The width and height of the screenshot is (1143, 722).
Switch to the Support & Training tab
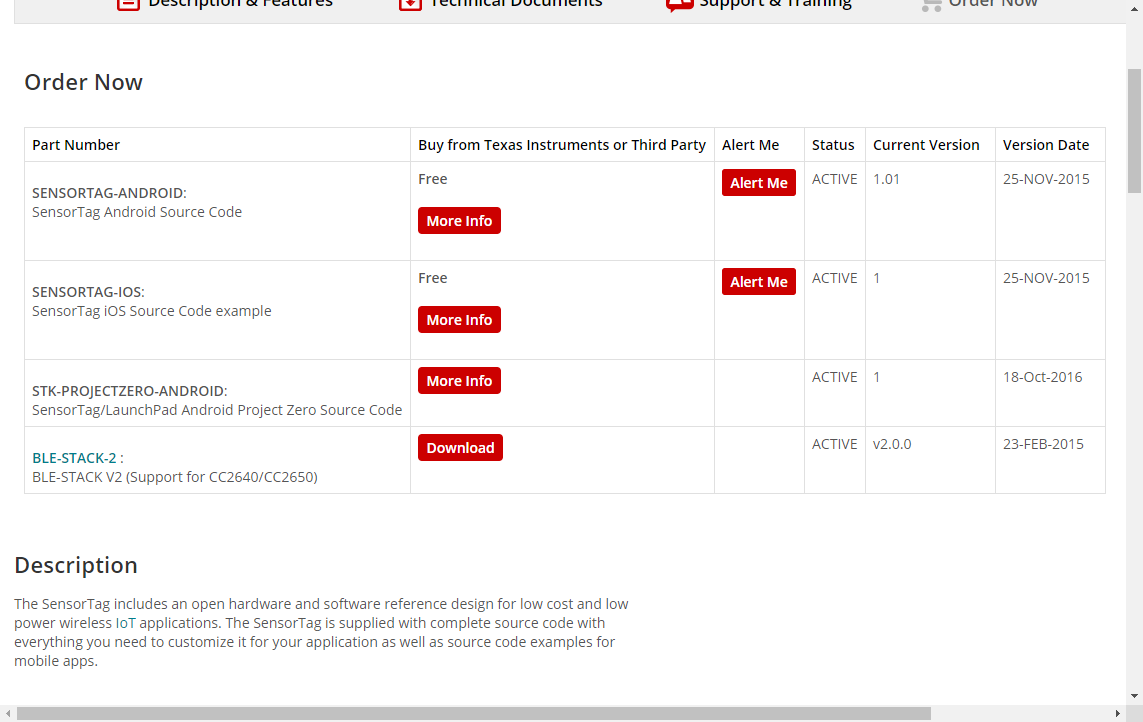(x=775, y=4)
